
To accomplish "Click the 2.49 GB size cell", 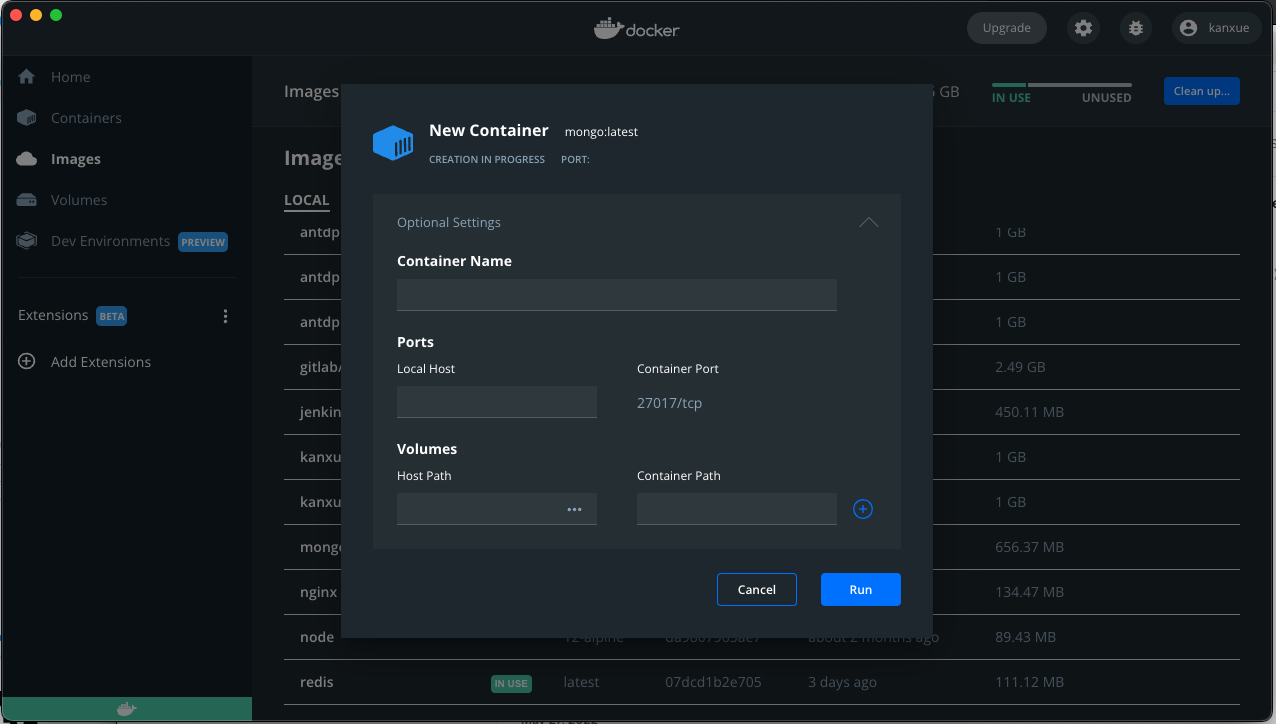I will [x=1021, y=367].
